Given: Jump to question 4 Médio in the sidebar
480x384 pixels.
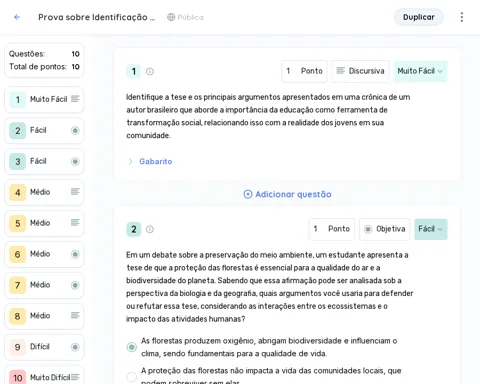Looking at the screenshot, I should coord(44,192).
